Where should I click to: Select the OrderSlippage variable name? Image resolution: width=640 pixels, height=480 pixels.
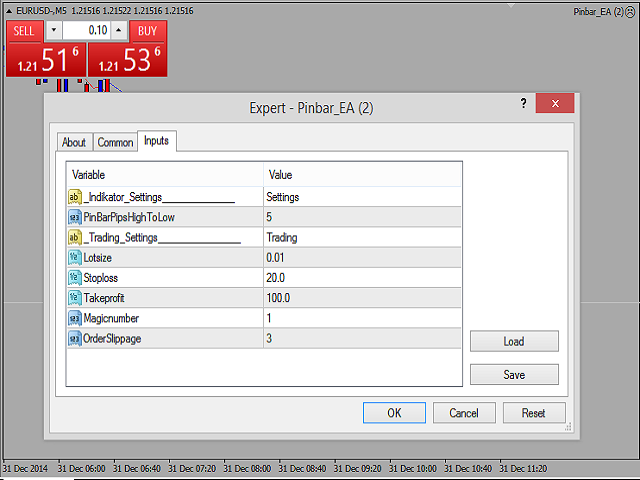click(112, 339)
